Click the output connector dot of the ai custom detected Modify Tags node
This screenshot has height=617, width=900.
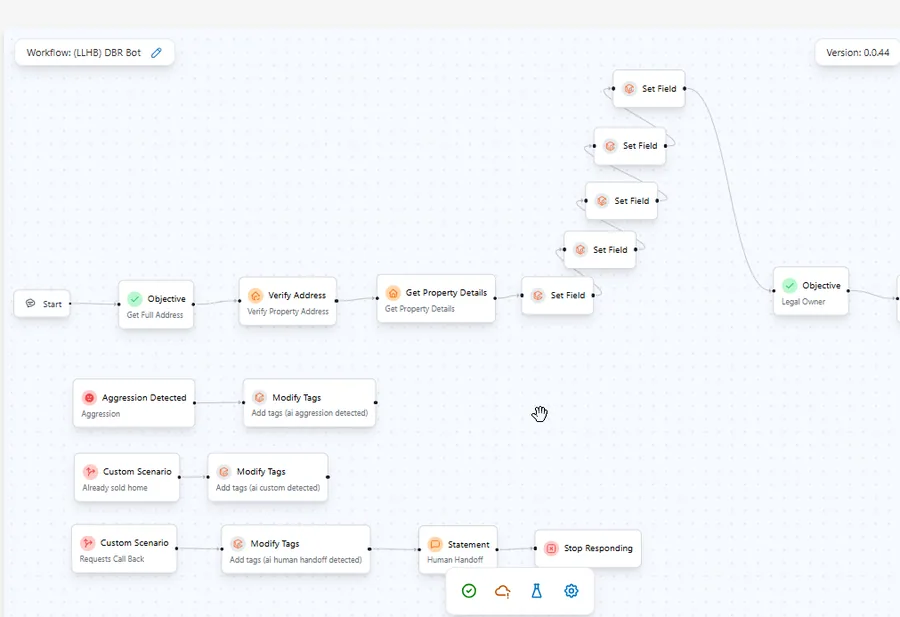point(328,477)
